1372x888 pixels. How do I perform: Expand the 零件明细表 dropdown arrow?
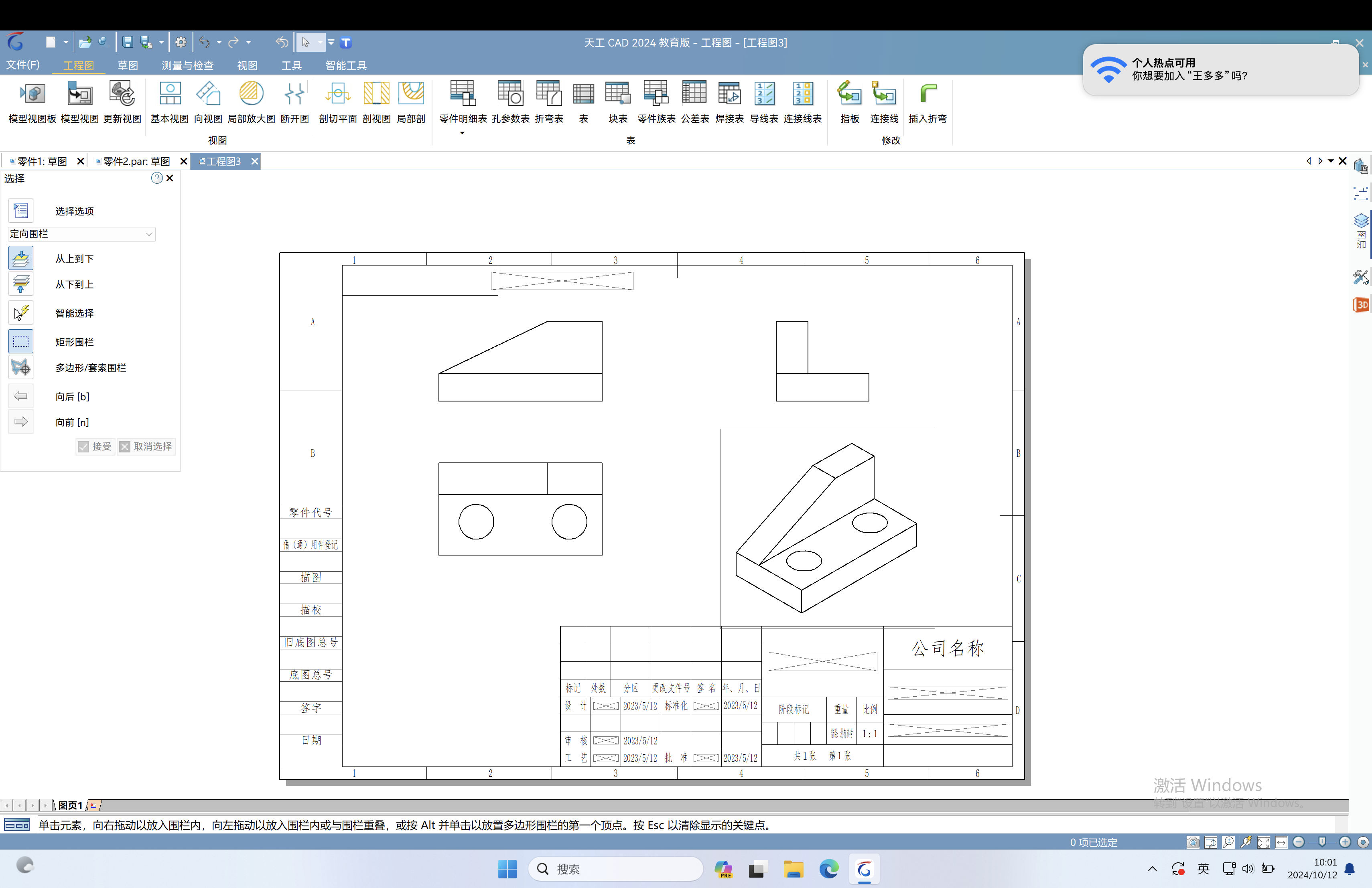(462, 133)
